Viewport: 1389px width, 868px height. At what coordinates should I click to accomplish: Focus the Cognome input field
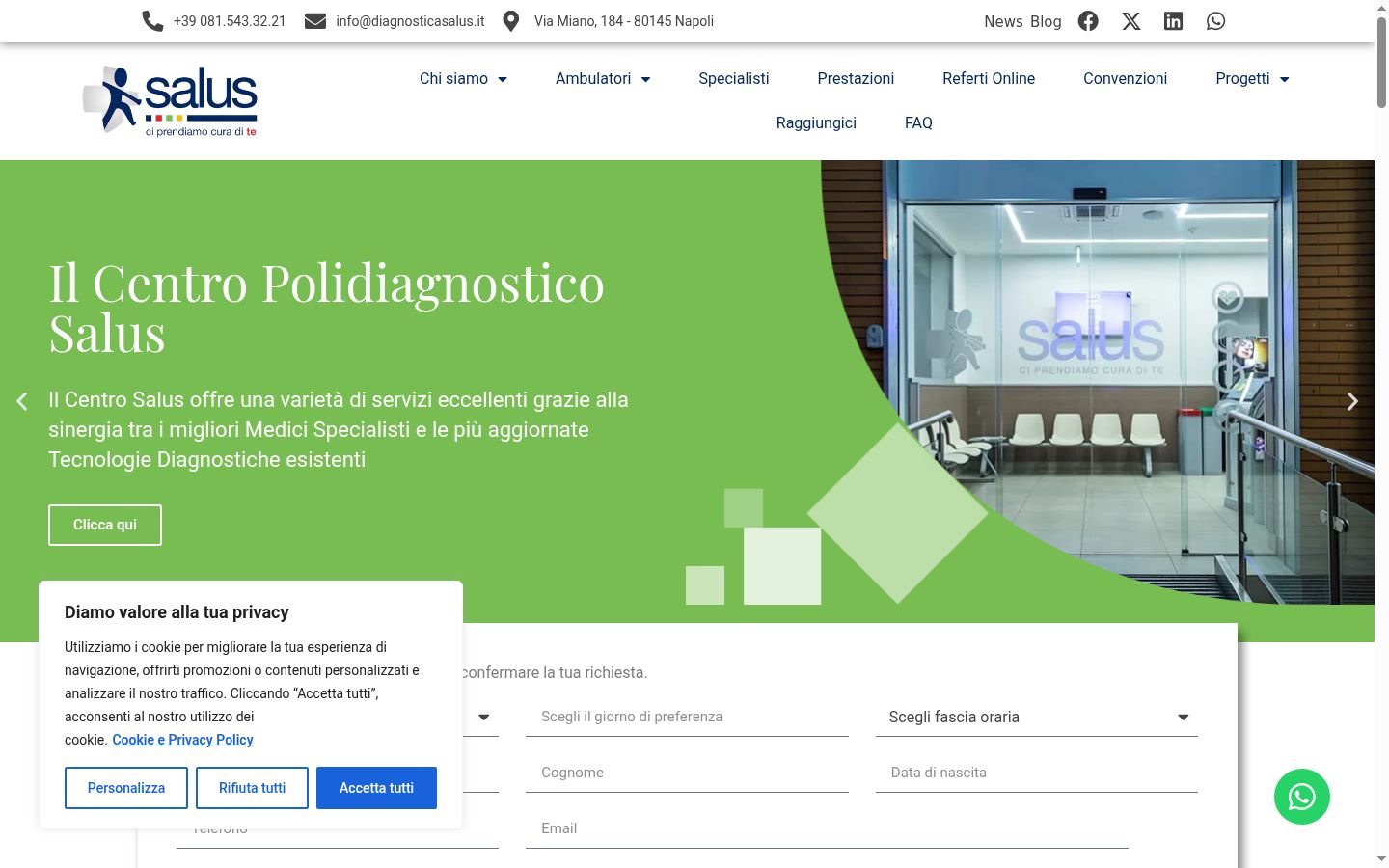[687, 773]
